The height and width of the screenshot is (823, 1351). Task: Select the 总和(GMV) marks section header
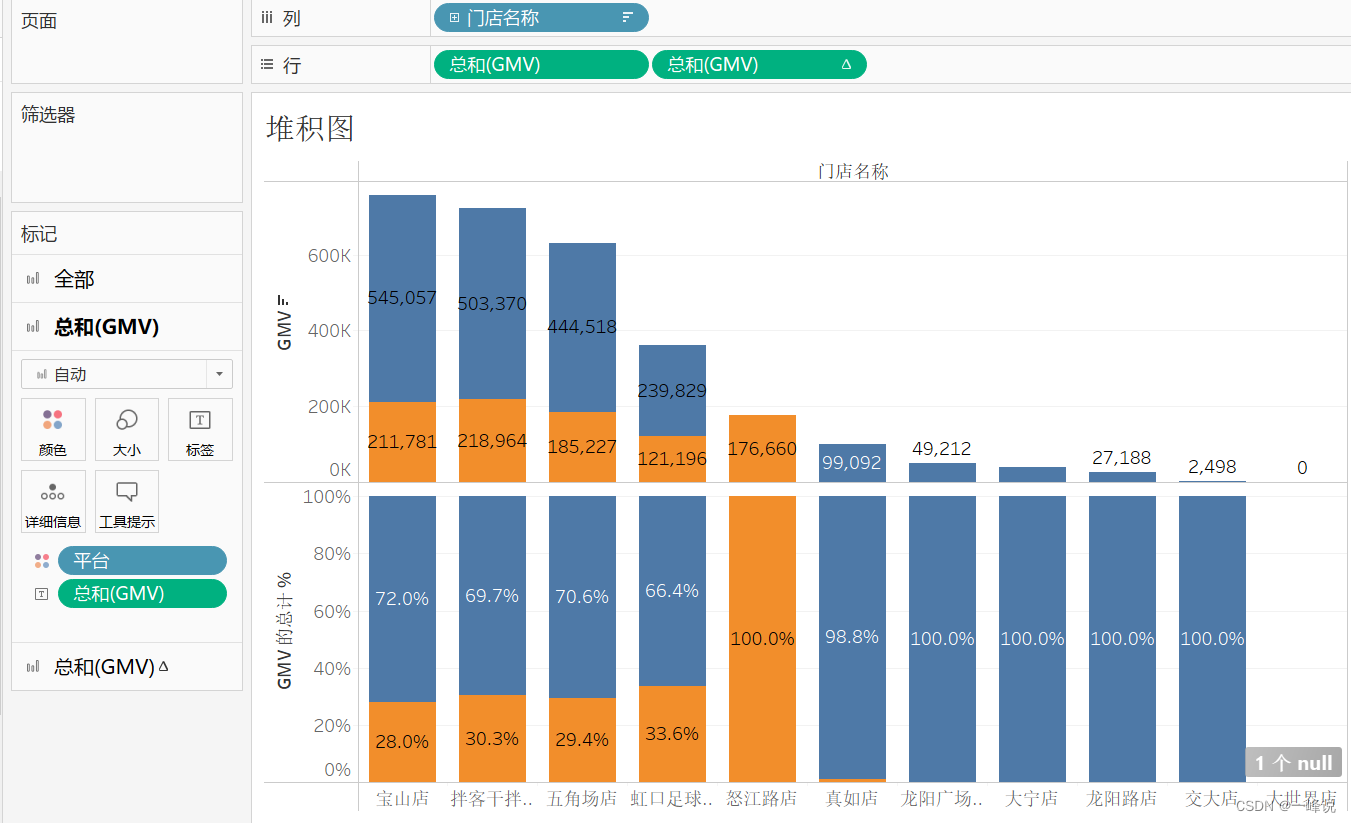click(x=127, y=327)
